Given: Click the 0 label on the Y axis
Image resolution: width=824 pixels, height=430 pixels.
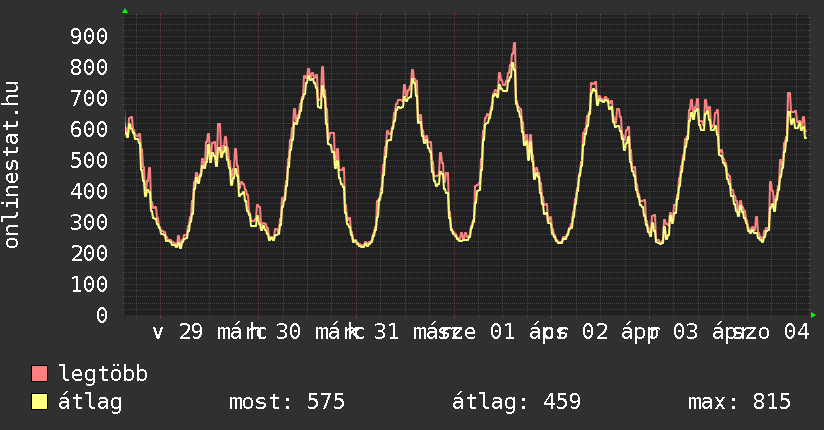Looking at the screenshot, I should point(102,315).
